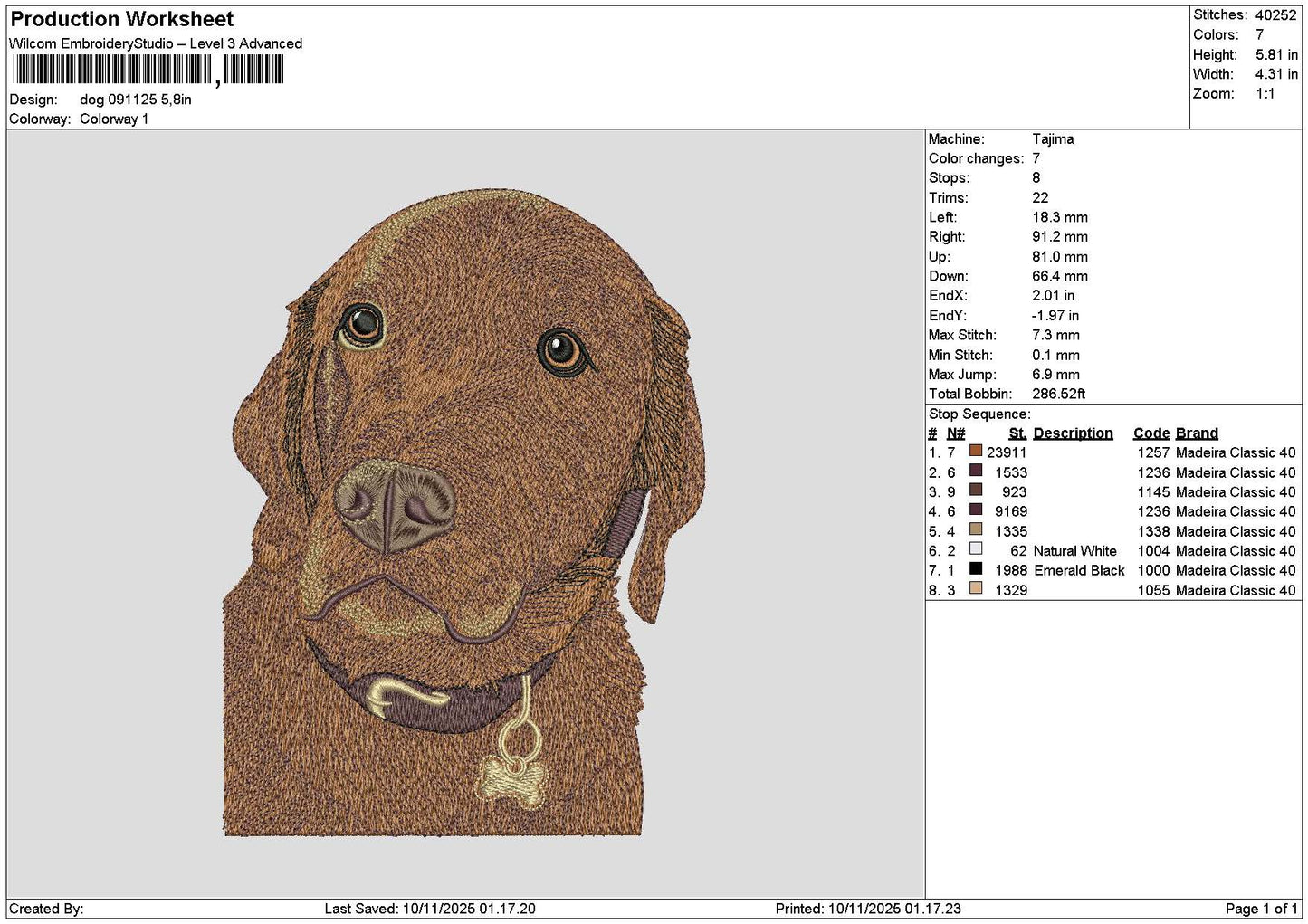The image size is (1308, 924).
Task: Click the 'Description' column header
Action: pyautogui.click(x=1073, y=433)
